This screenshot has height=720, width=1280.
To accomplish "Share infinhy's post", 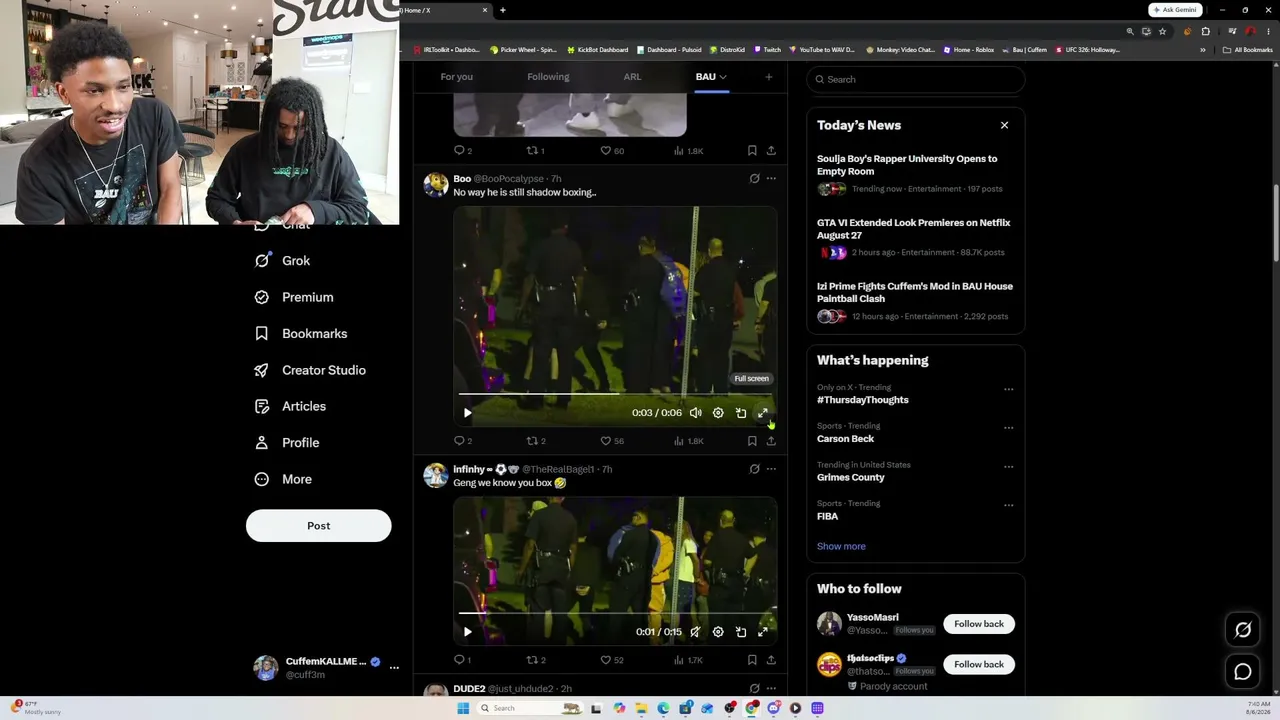I will pos(771,660).
